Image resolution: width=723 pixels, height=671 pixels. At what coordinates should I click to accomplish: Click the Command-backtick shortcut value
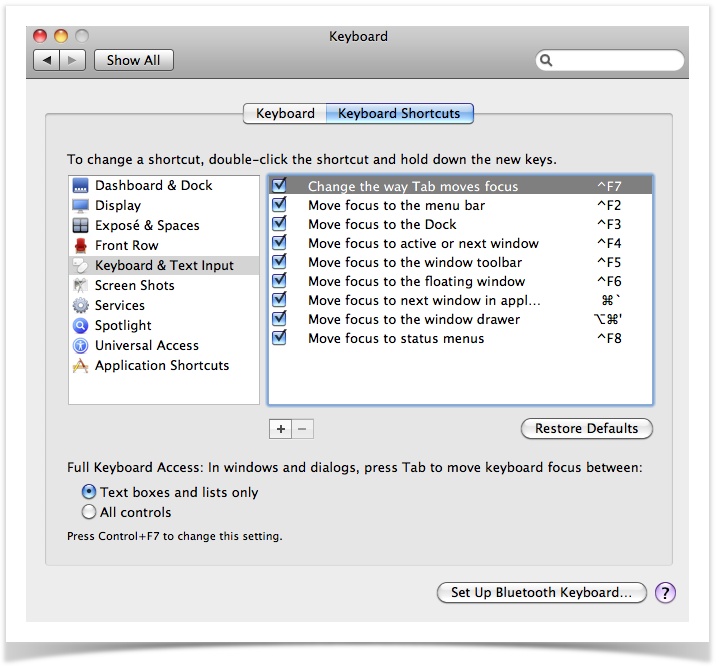click(x=611, y=300)
